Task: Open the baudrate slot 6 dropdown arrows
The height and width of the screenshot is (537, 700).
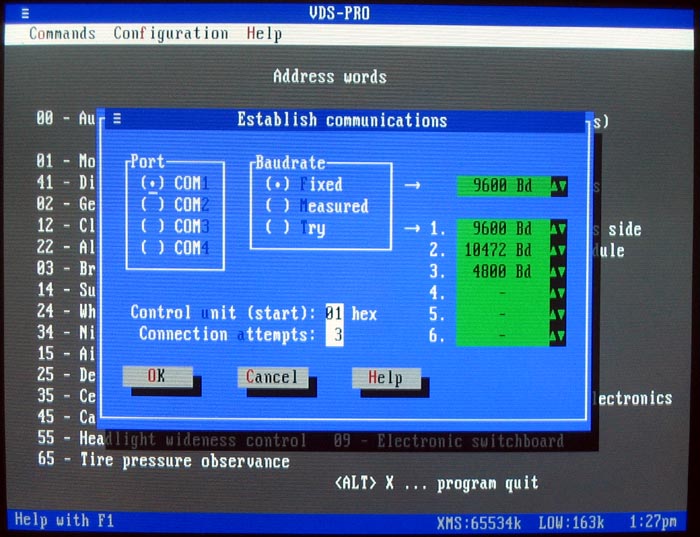Action: [558, 337]
